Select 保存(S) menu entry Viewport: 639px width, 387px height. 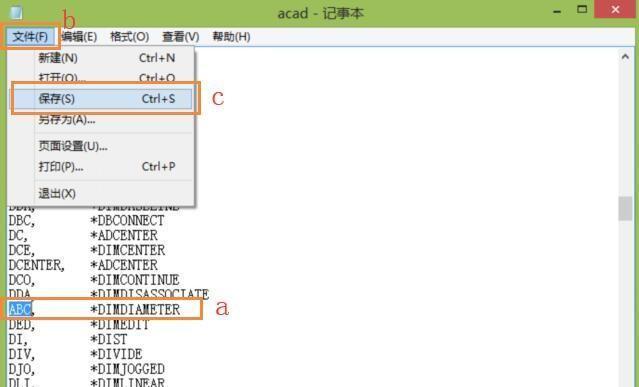click(x=101, y=99)
